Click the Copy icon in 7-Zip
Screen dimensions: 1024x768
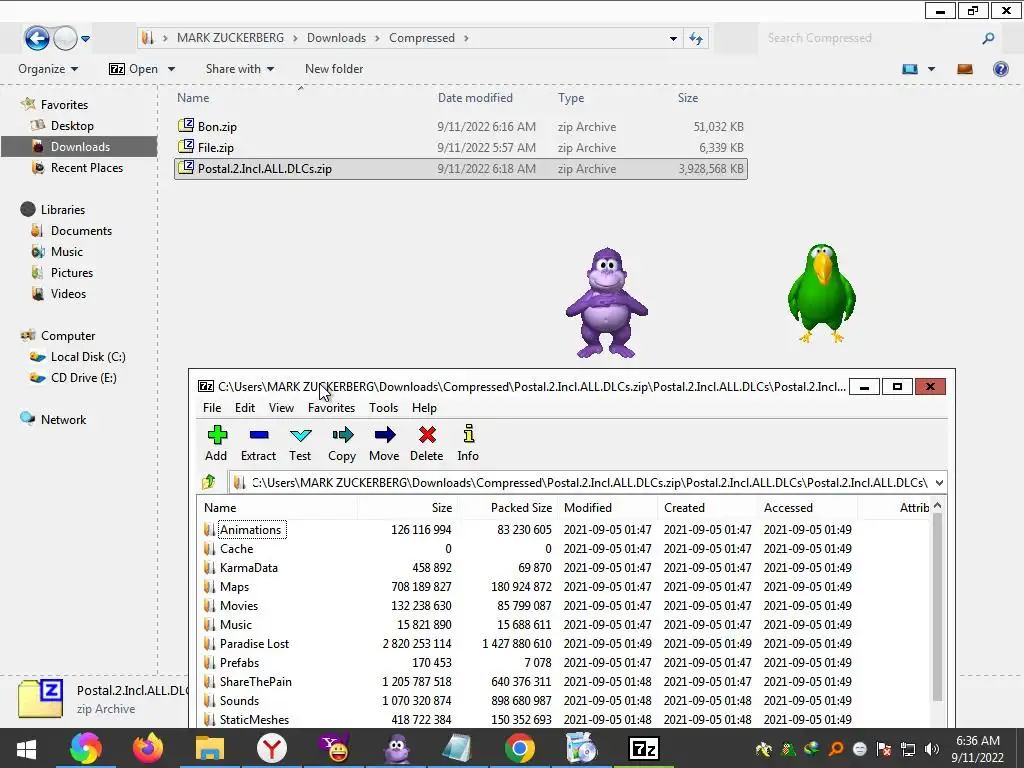[342, 435]
